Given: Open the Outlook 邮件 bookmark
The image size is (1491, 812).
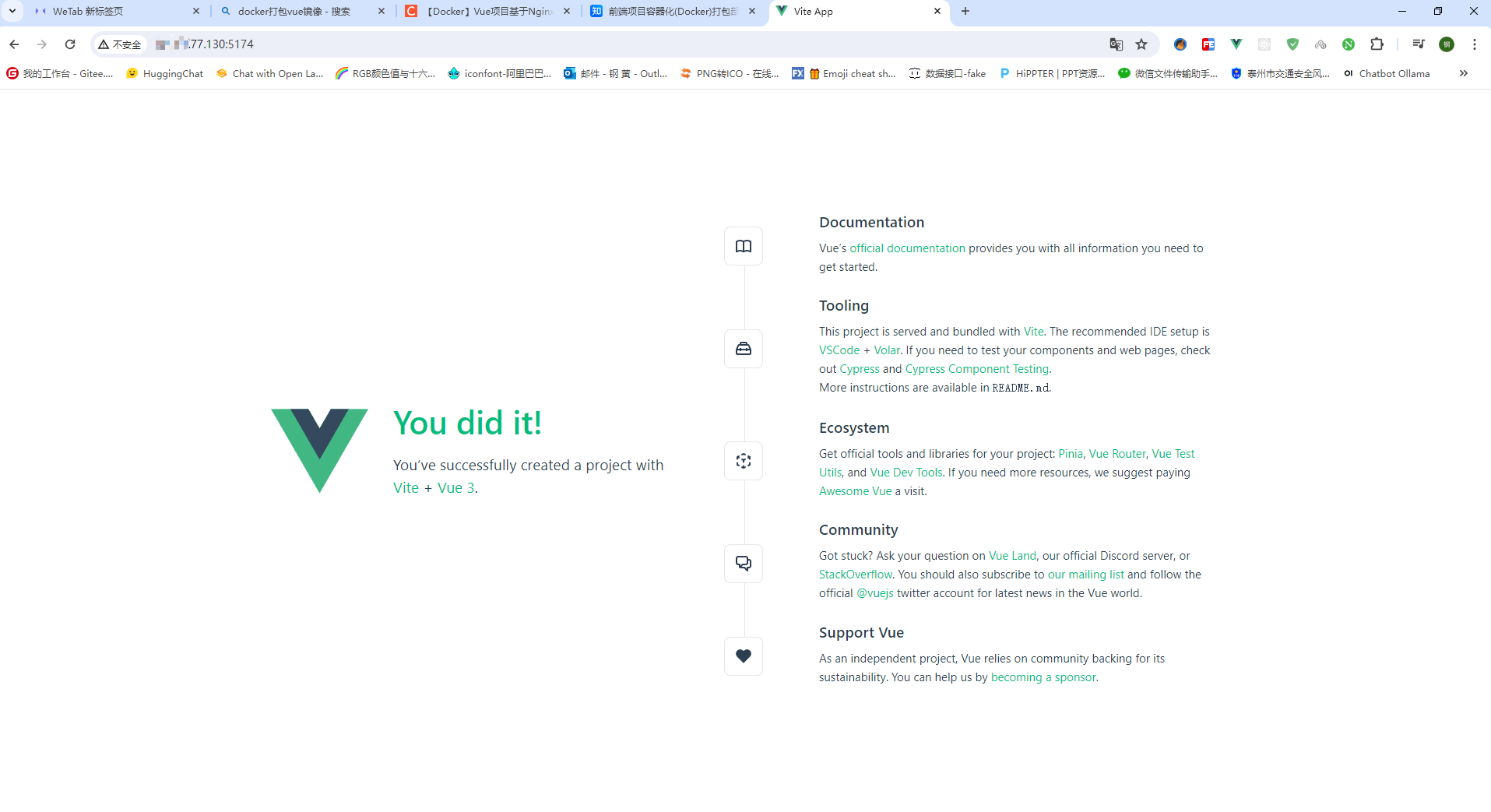Looking at the screenshot, I should [x=616, y=73].
